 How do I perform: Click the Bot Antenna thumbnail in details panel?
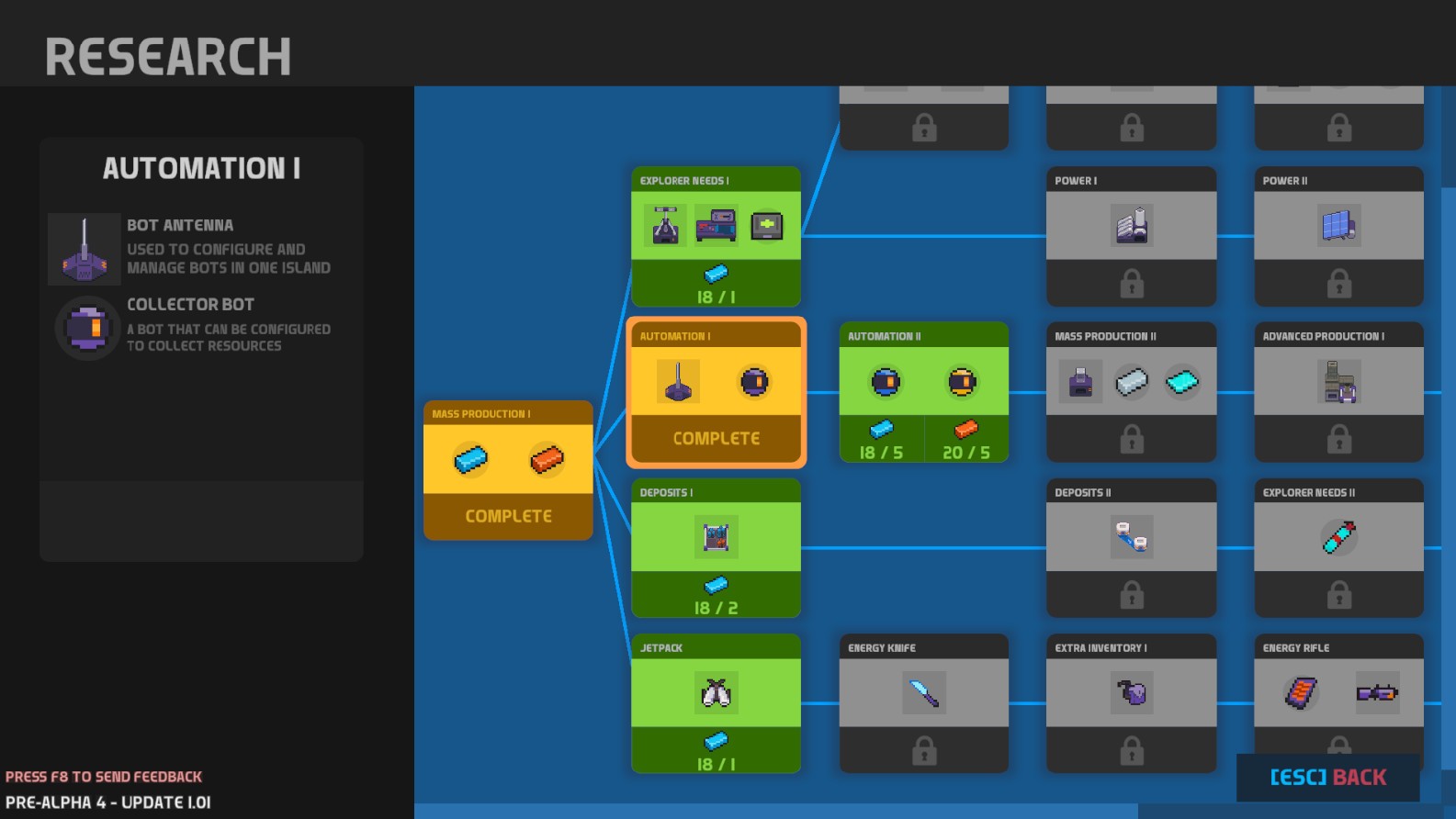pyautogui.click(x=85, y=249)
